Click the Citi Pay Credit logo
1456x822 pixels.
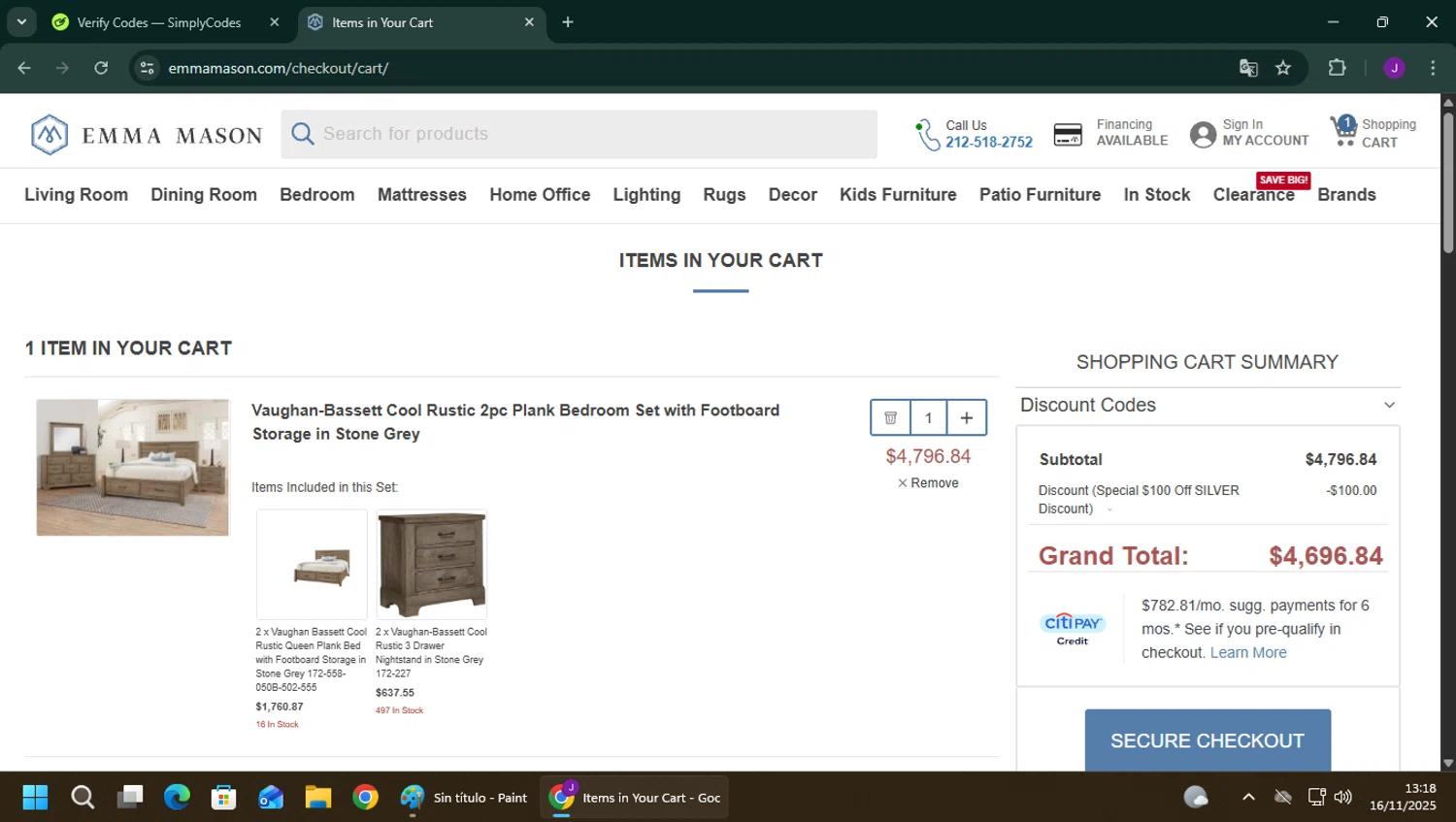tap(1073, 628)
